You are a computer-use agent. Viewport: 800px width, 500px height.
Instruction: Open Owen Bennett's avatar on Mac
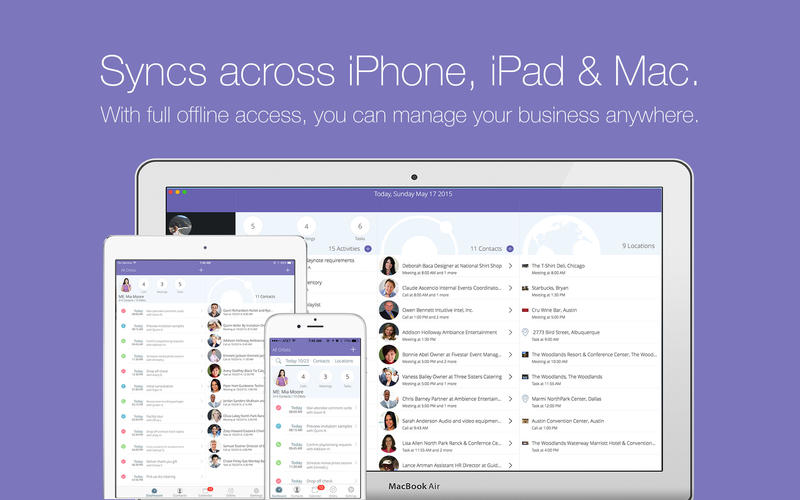point(388,310)
